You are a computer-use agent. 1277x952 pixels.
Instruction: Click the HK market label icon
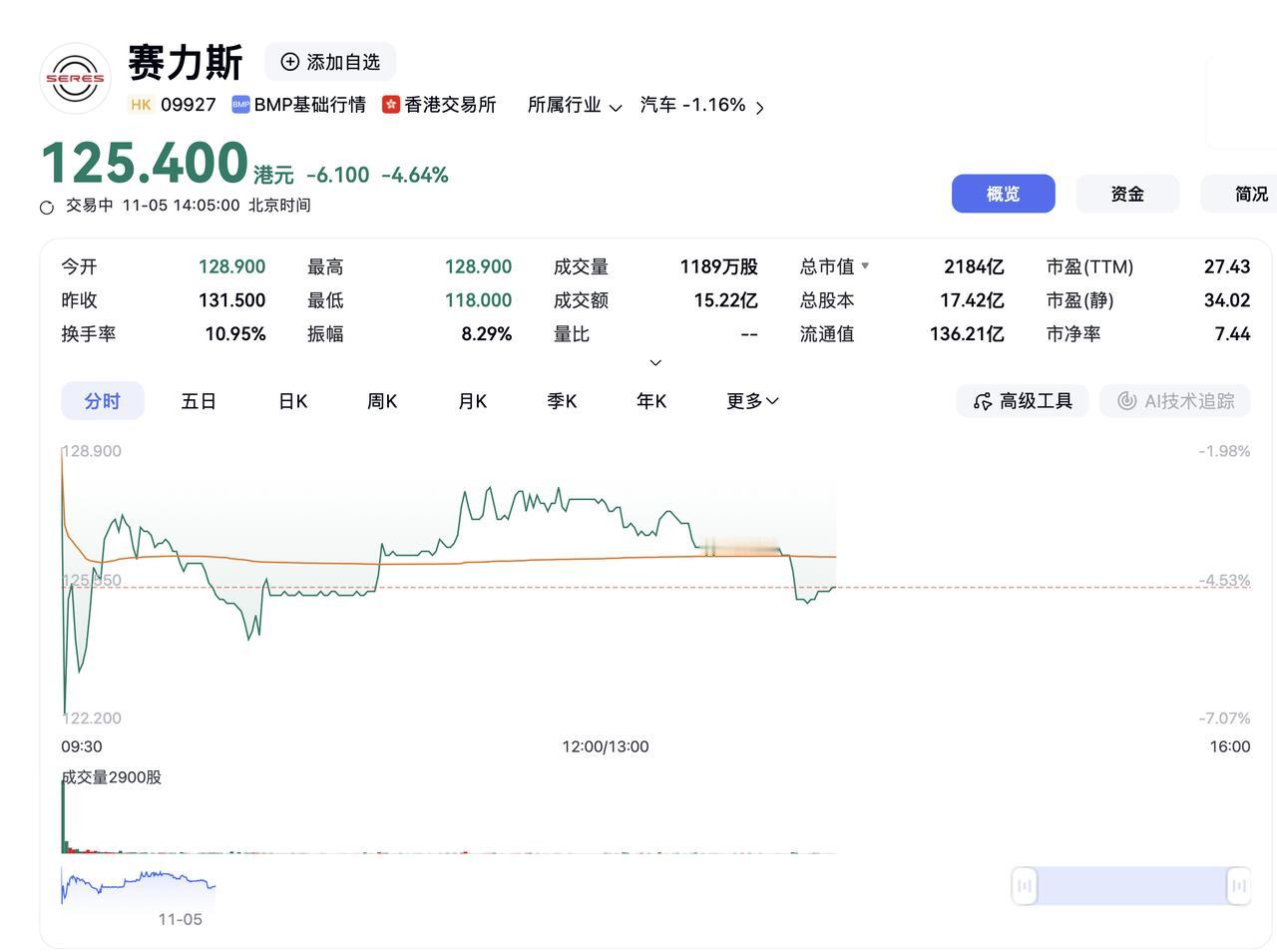click(140, 104)
